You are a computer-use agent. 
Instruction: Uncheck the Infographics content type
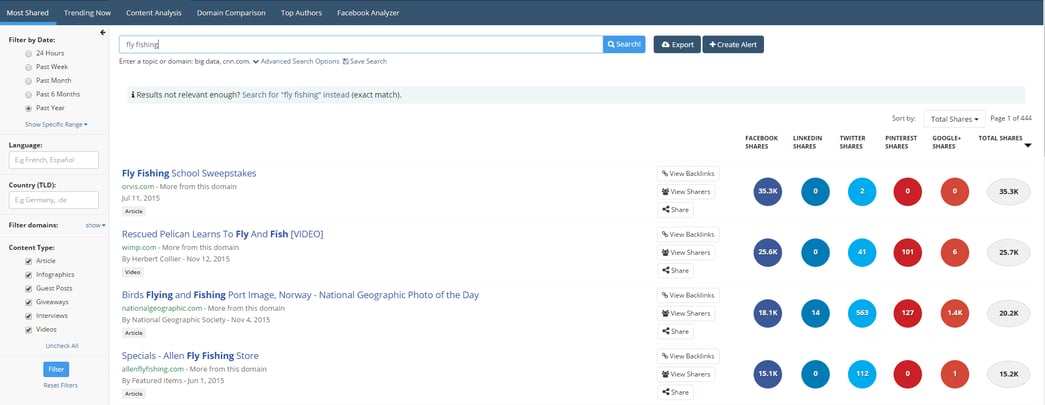click(29, 274)
